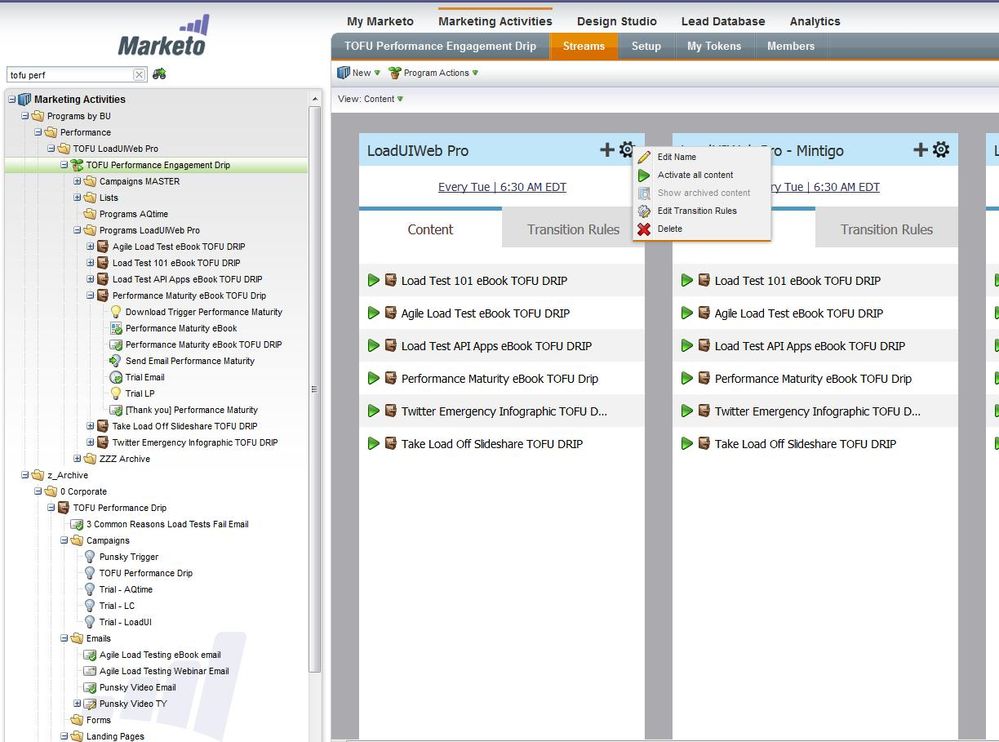
Task: Add content to the Mintigo stream
Action: click(x=921, y=150)
